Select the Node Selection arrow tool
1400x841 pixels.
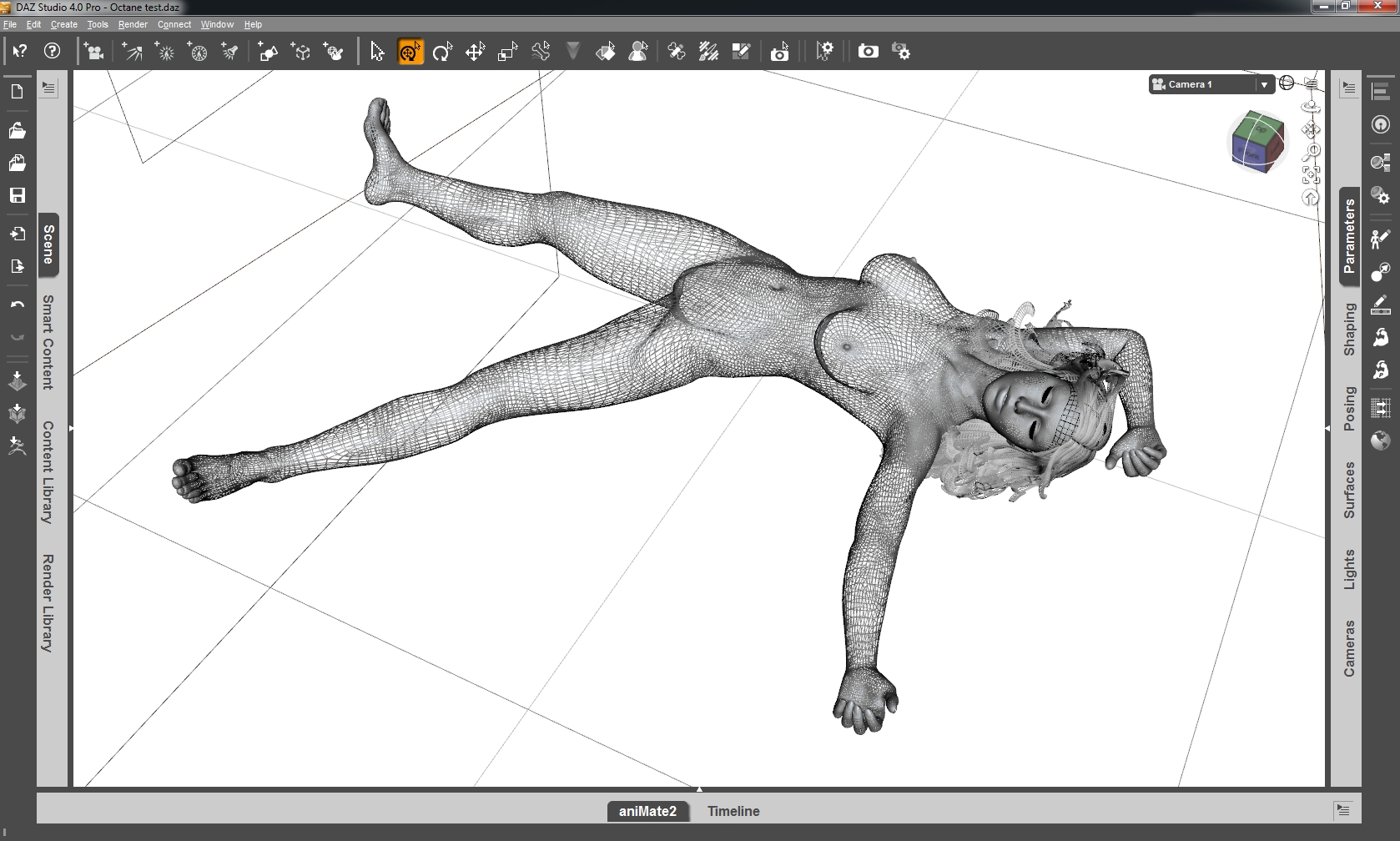(x=377, y=53)
